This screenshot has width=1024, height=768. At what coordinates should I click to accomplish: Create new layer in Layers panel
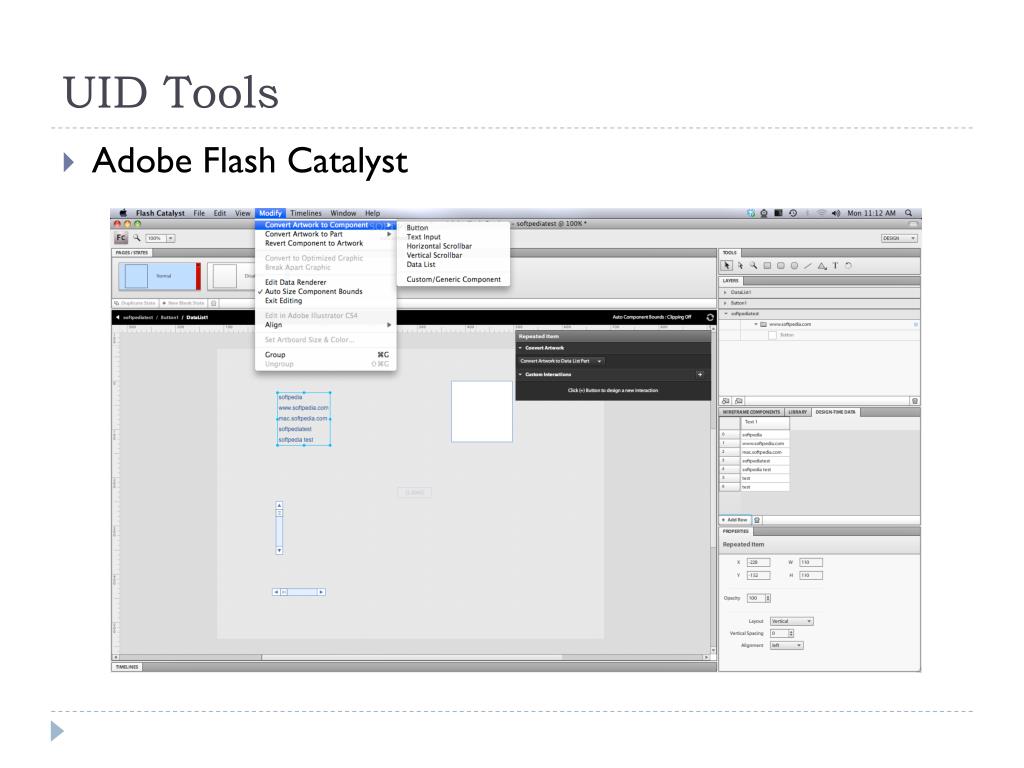[x=726, y=401]
